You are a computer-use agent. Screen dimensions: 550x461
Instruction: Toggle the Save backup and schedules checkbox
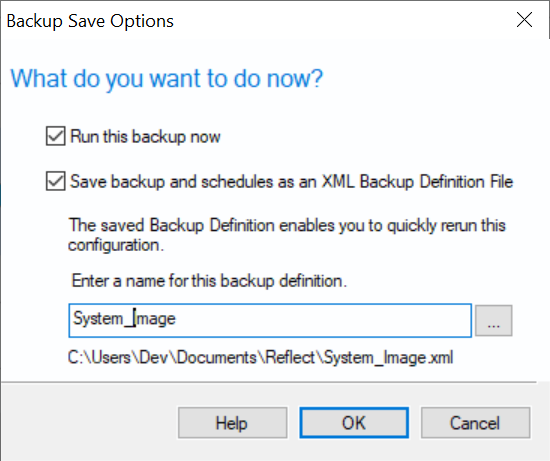click(55, 181)
